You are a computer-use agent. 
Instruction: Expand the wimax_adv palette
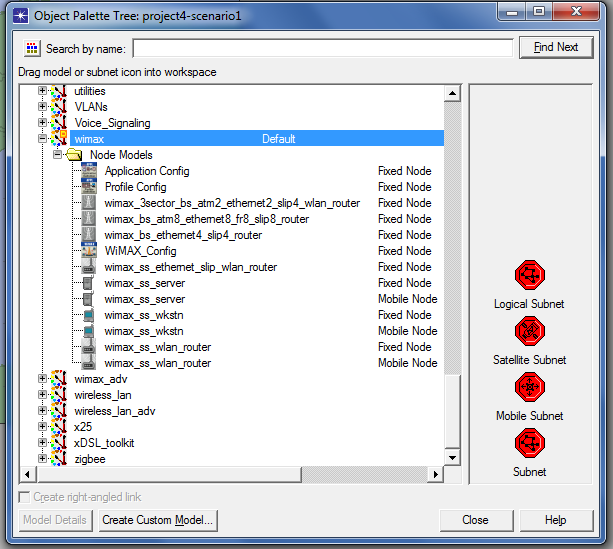[42, 379]
